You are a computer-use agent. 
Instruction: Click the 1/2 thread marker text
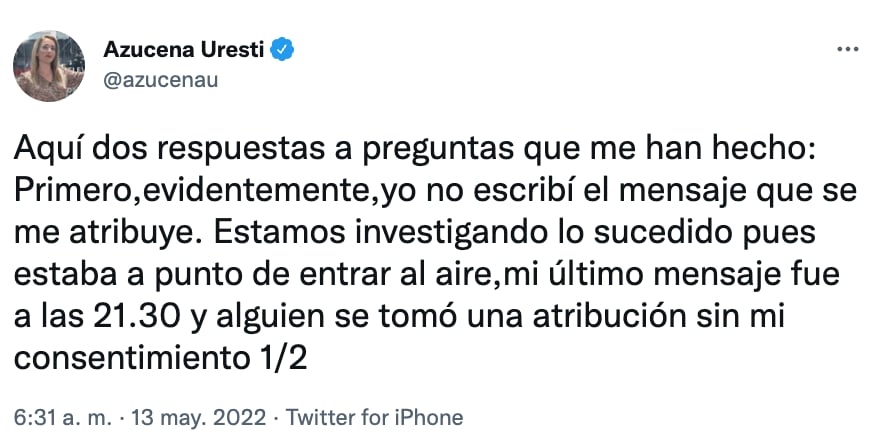click(283, 357)
